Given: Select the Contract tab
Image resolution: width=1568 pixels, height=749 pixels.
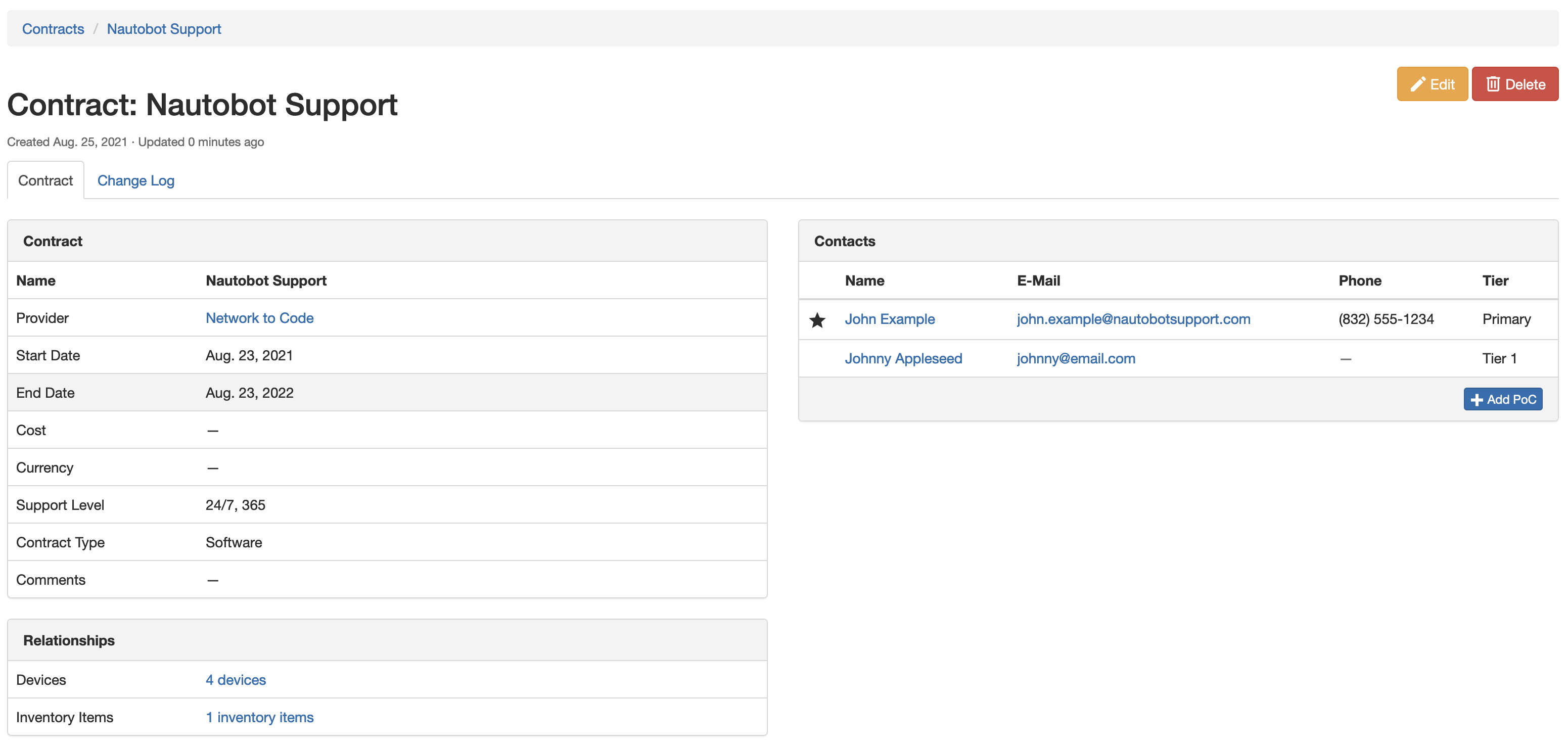Looking at the screenshot, I should point(45,181).
